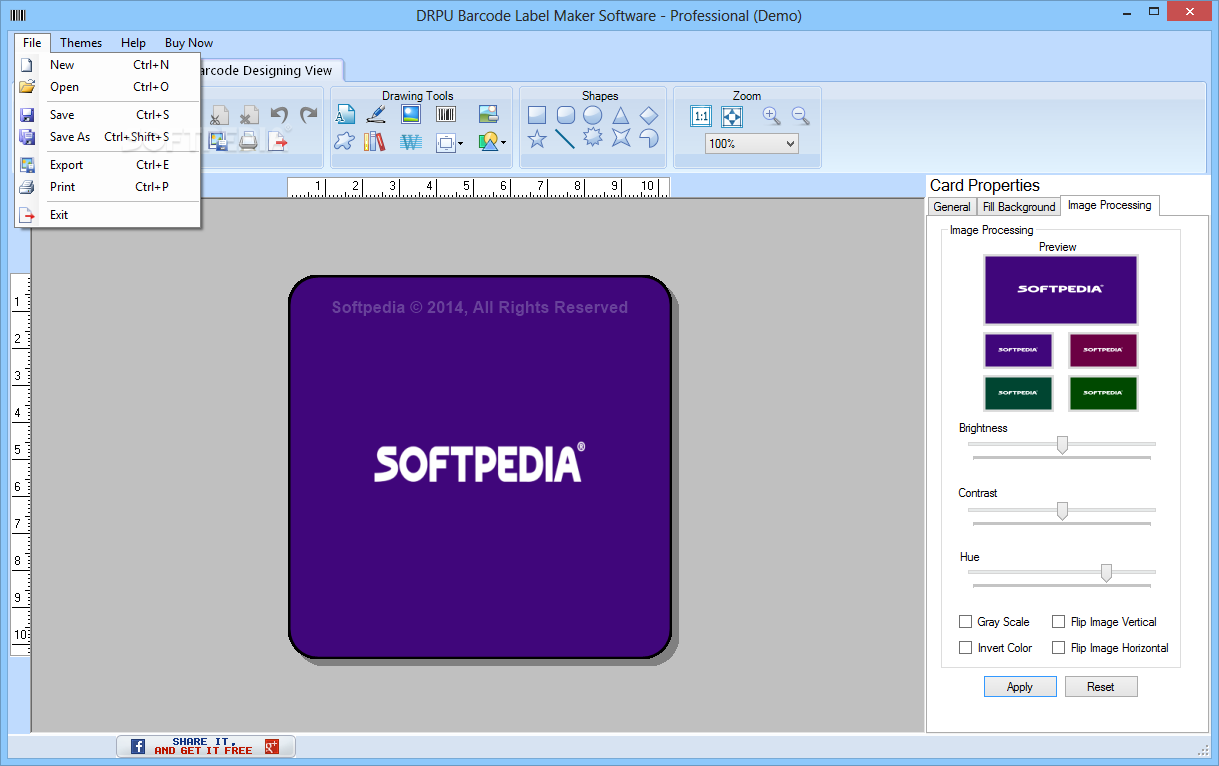Open the books library icon
The image size is (1219, 766).
[375, 141]
